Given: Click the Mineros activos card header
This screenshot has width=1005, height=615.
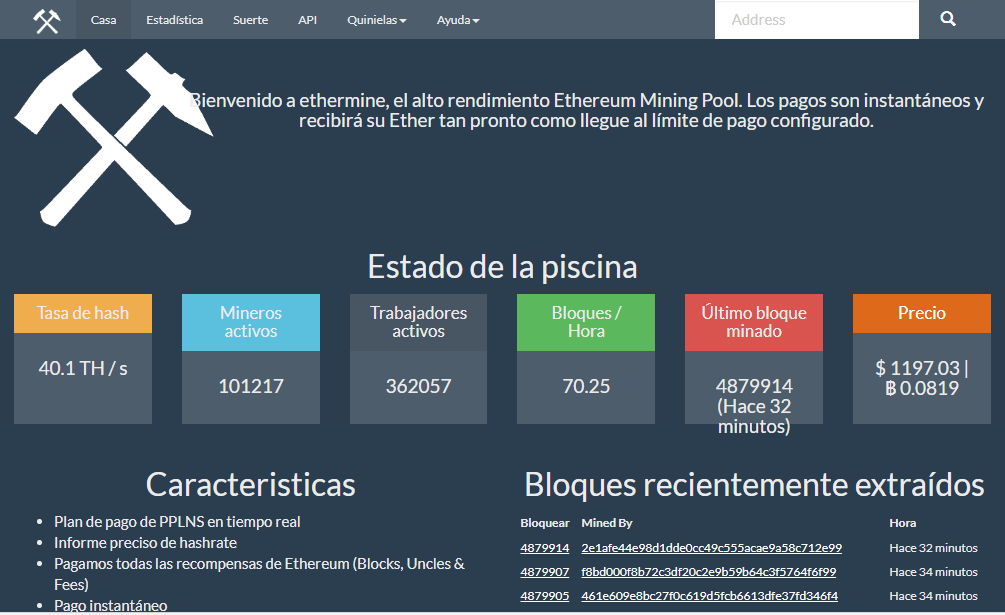Looking at the screenshot, I should [251, 322].
